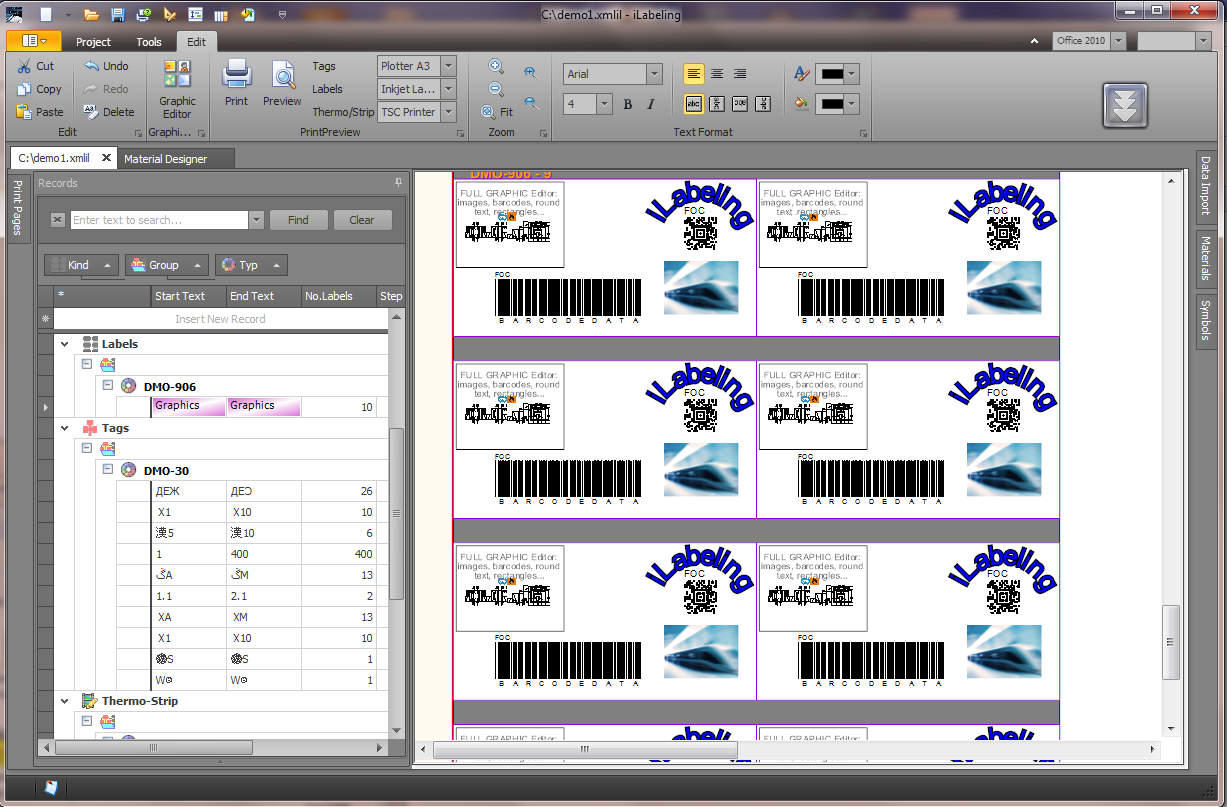Save the project with the floppy disk icon

[x=118, y=14]
